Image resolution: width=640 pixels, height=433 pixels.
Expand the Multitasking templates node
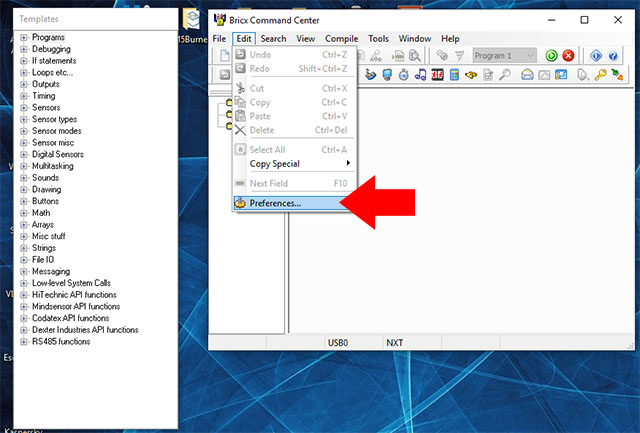click(24, 166)
